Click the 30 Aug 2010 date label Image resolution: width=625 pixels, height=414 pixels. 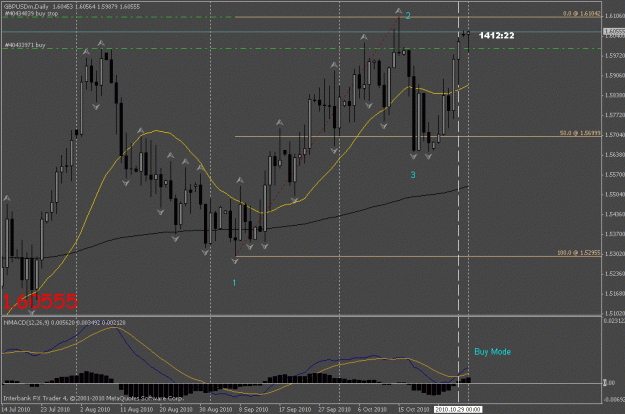pos(216,409)
